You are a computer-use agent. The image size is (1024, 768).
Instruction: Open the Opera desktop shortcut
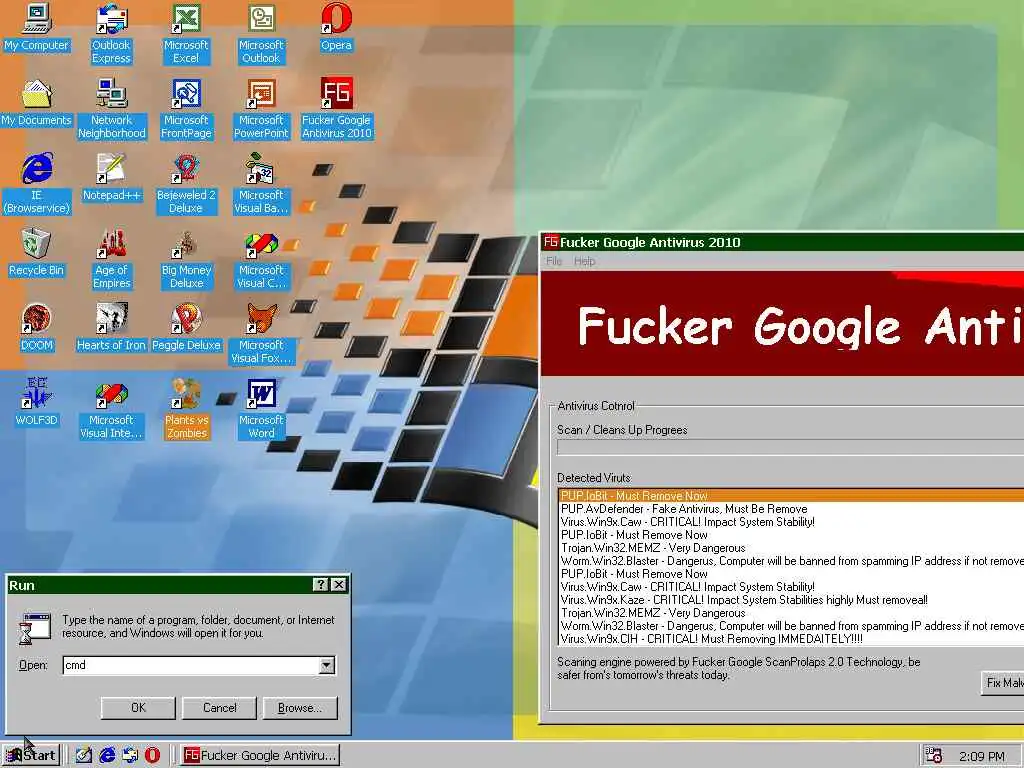[336, 29]
